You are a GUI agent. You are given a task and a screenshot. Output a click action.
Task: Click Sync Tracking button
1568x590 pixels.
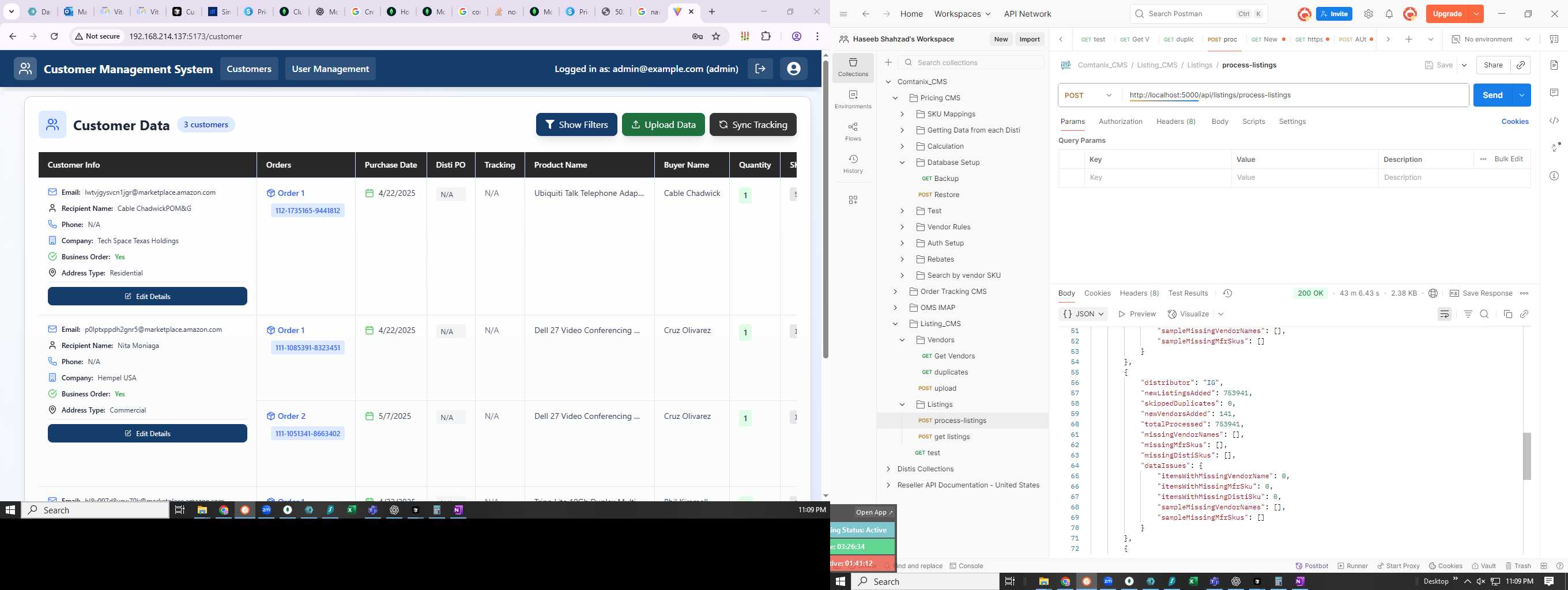click(753, 124)
